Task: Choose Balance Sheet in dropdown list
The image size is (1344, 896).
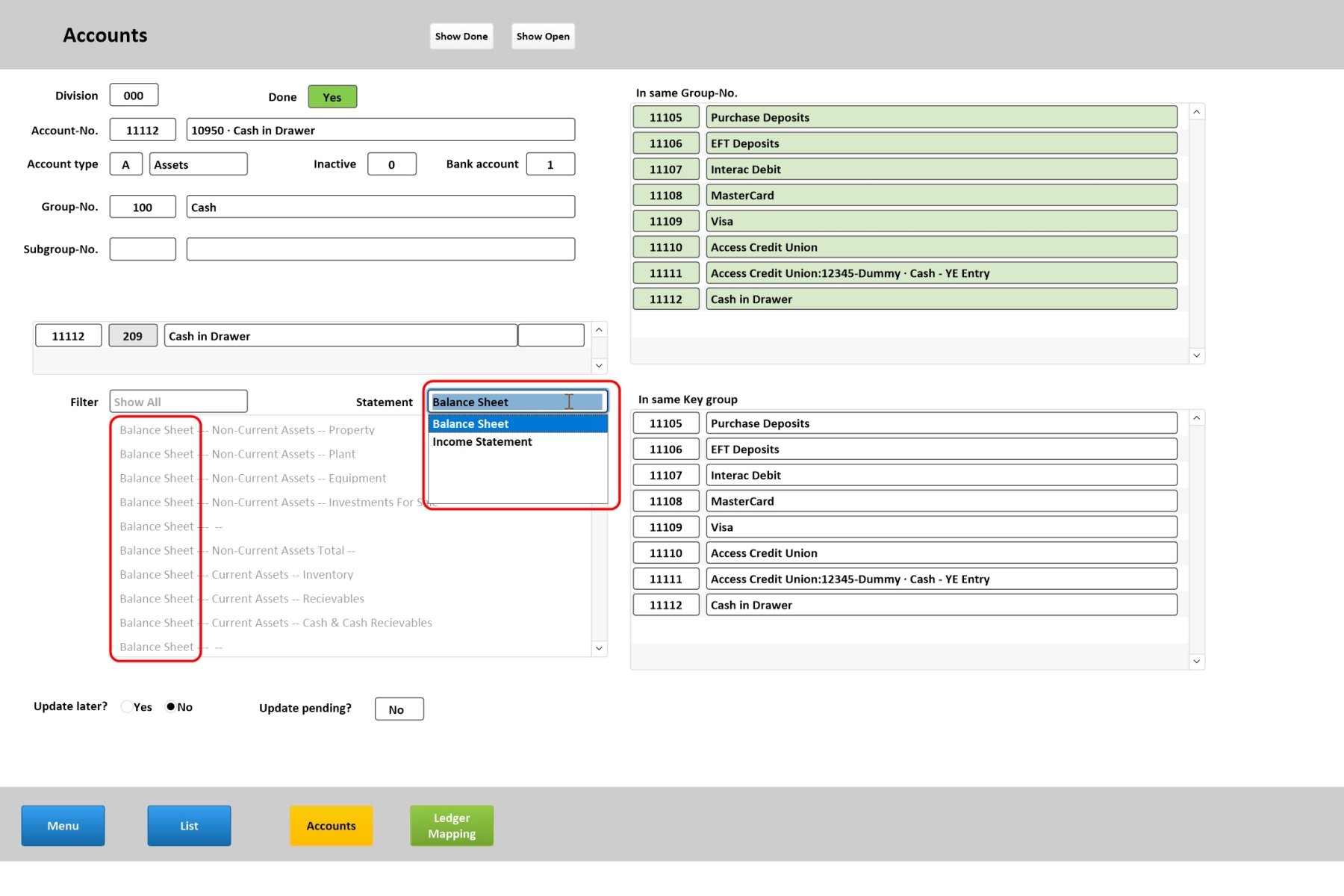Action: (517, 423)
